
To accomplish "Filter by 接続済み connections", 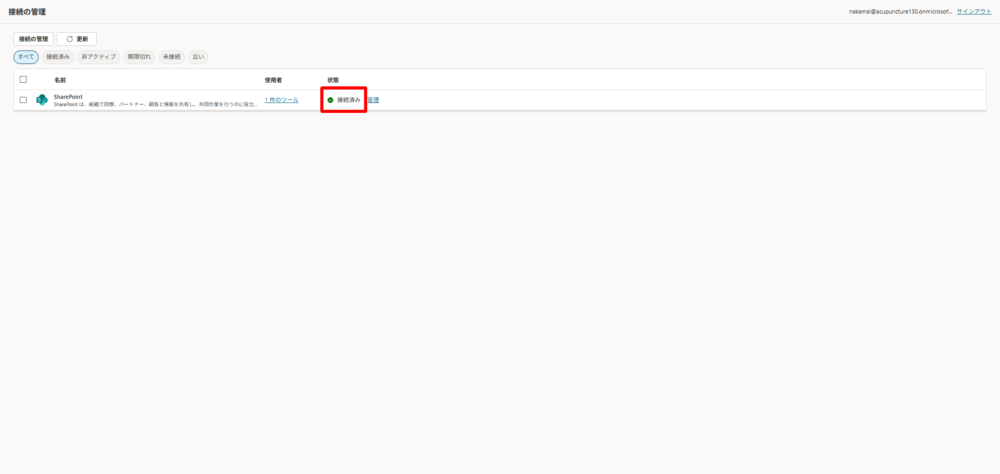I will tap(59, 57).
